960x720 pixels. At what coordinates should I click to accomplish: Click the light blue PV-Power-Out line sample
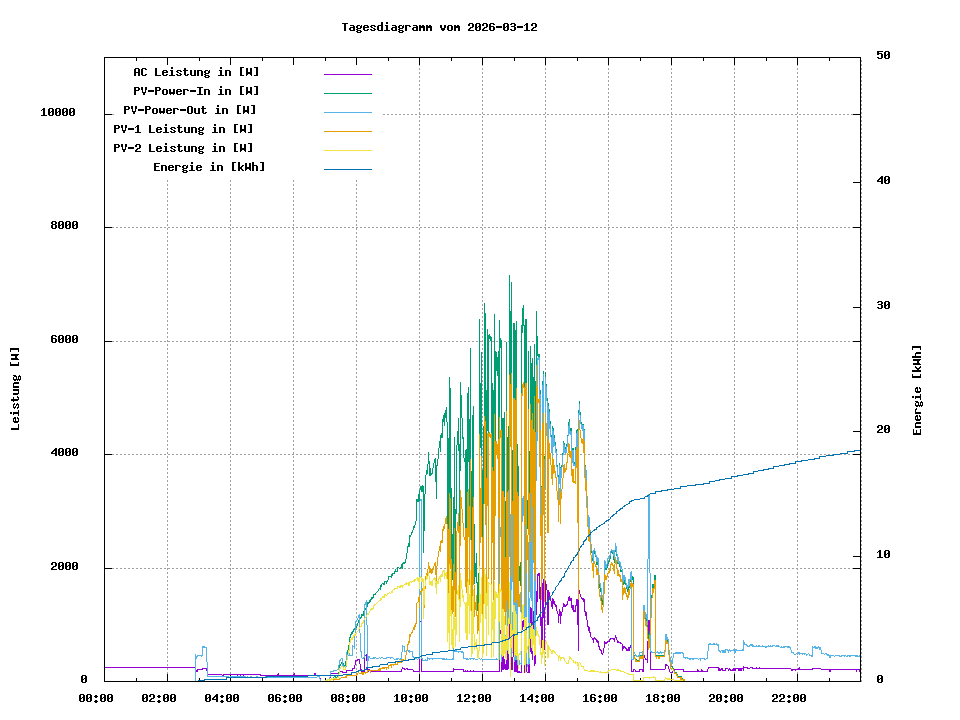[x=347, y=111]
